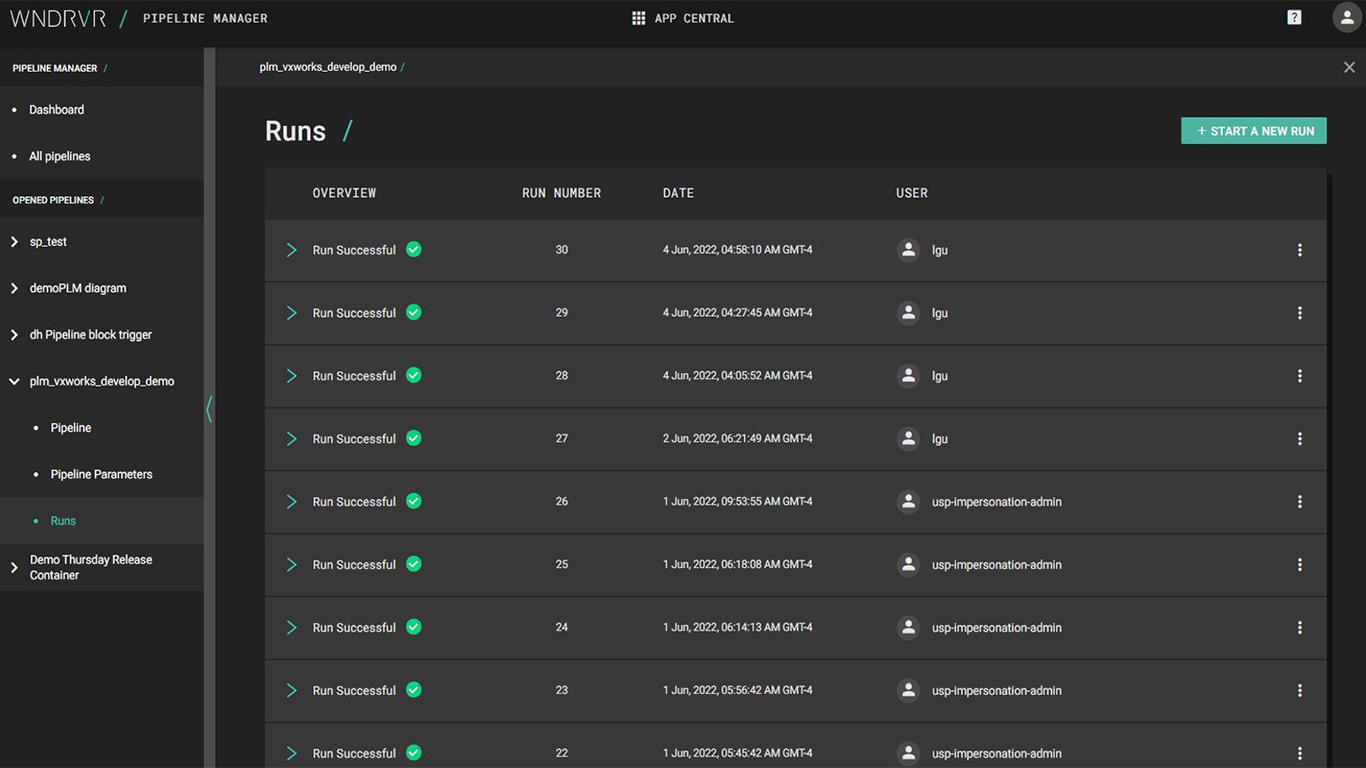This screenshot has width=1366, height=768.
Task: Click the lgu user avatar on run 30
Action: (x=908, y=250)
